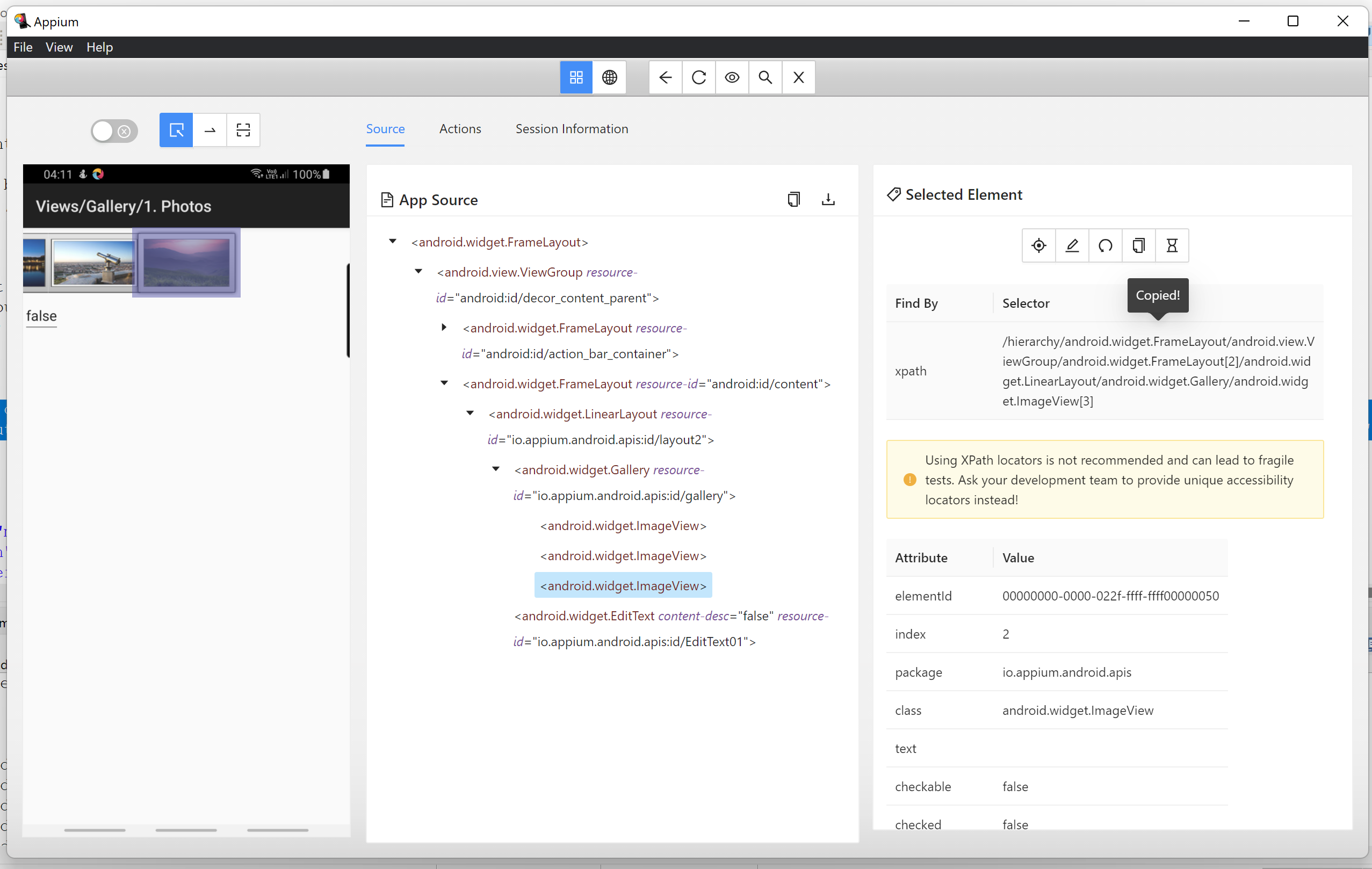The height and width of the screenshot is (869, 1372).
Task: Copy XML source to clipboard
Action: (x=793, y=199)
